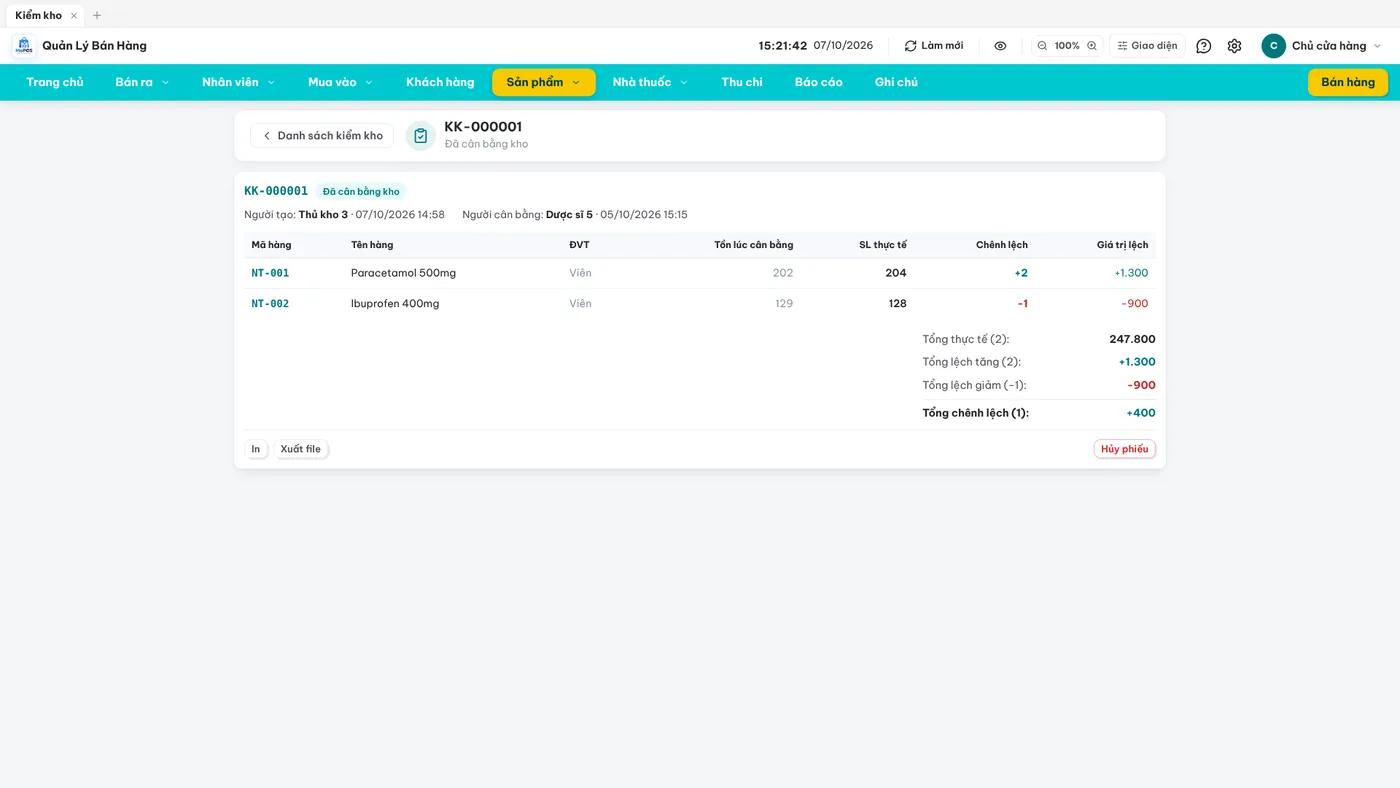
Task: Click the Paracetamol 500mg product name
Action: click(403, 273)
